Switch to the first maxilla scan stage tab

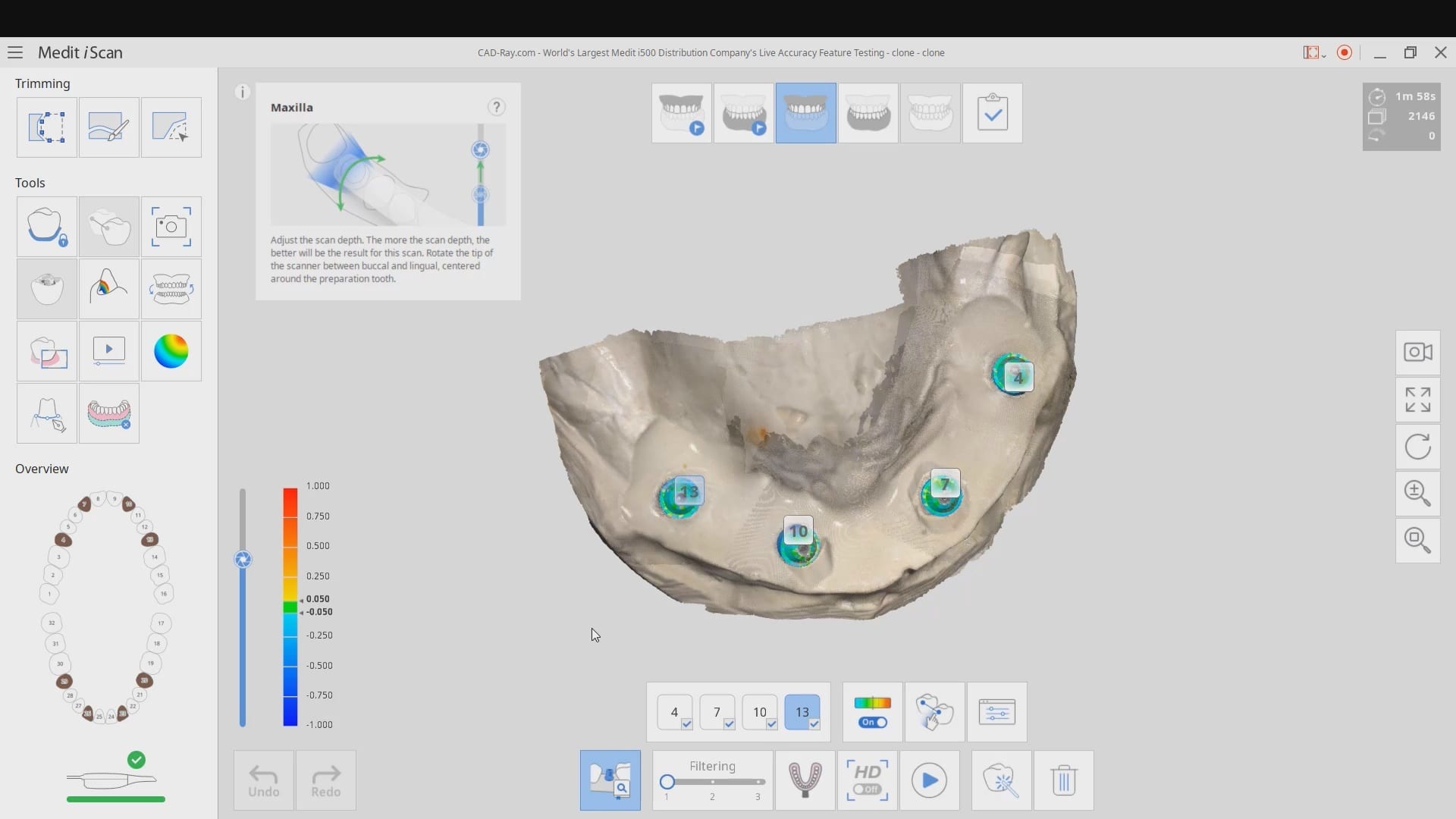[x=681, y=113]
